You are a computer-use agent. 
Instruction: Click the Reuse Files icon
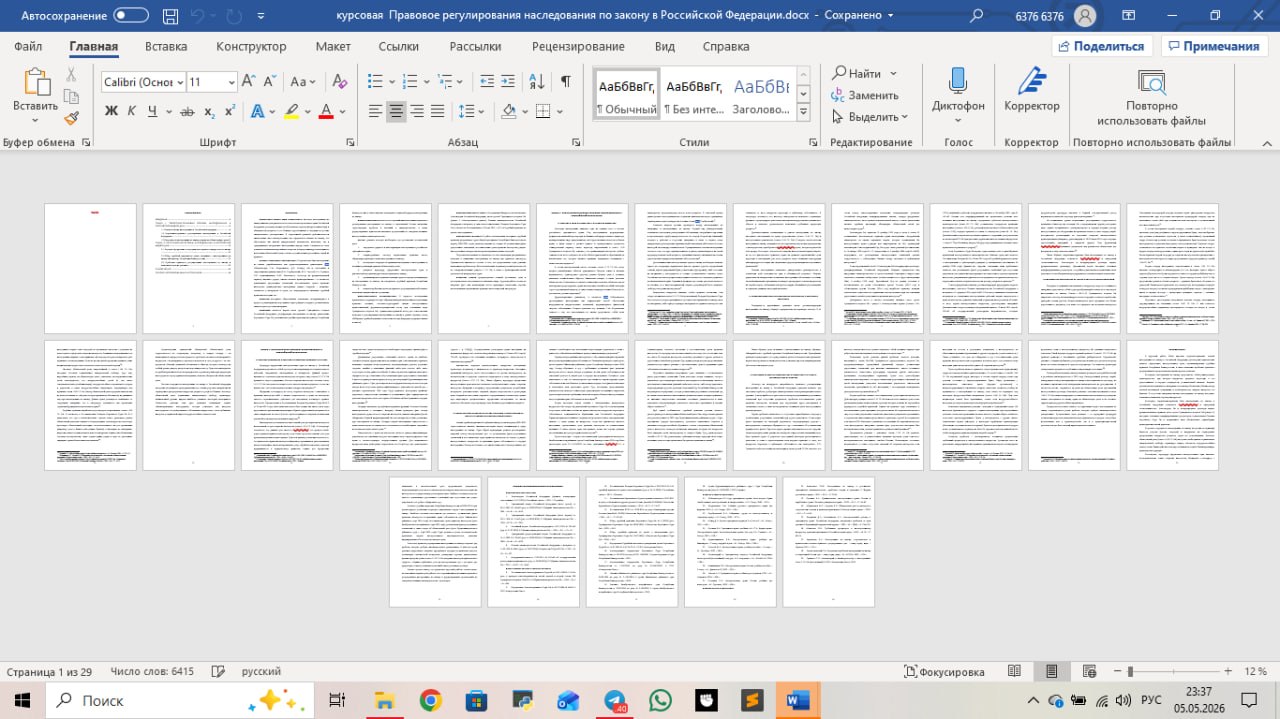pyautogui.click(x=1151, y=83)
